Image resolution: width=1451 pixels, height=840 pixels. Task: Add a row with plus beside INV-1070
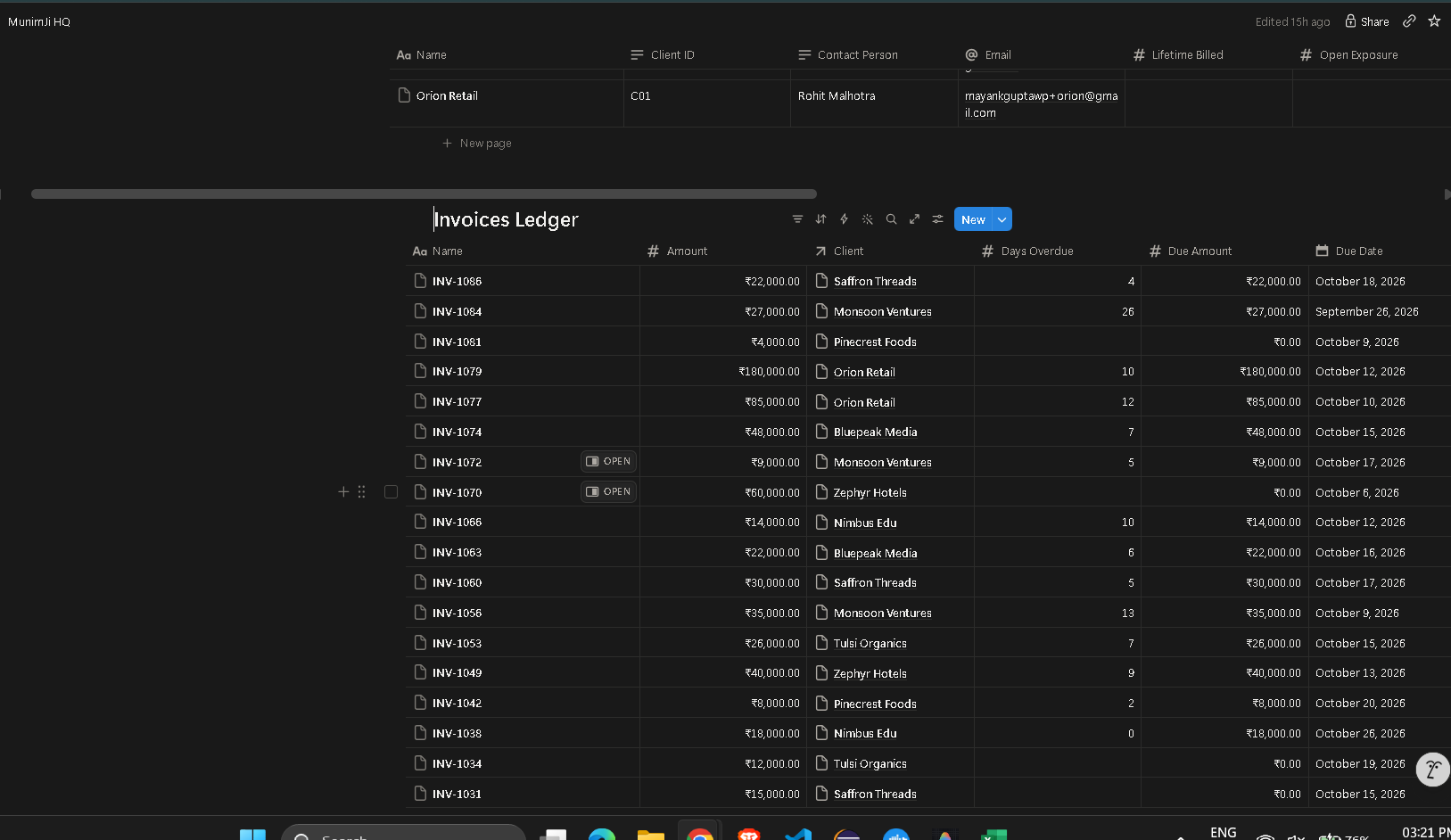click(343, 492)
